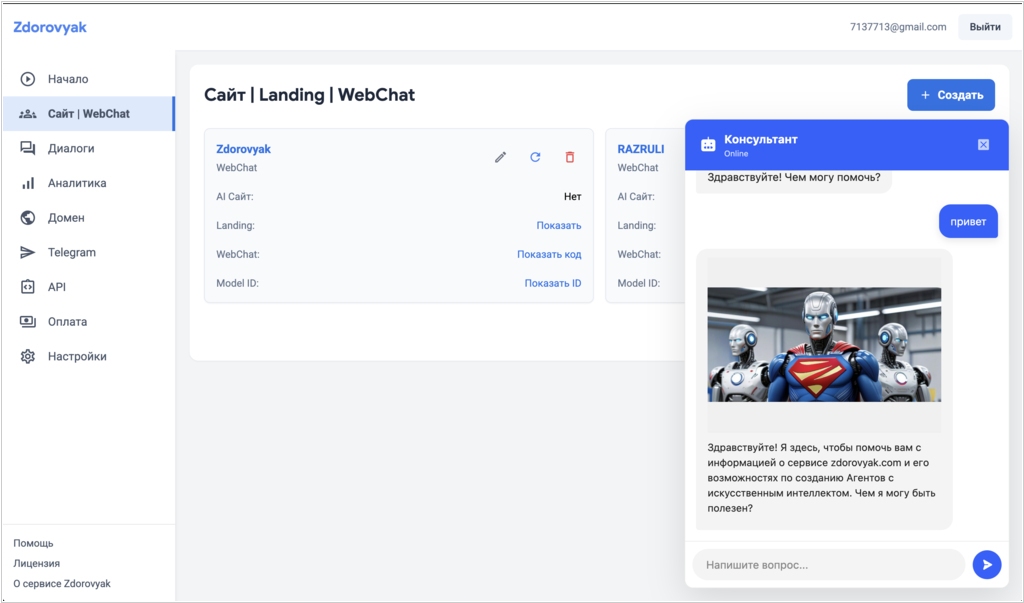Image resolution: width=1024 pixels, height=603 pixels.
Task: Open Telegram settings in sidebar
Action: coord(72,252)
